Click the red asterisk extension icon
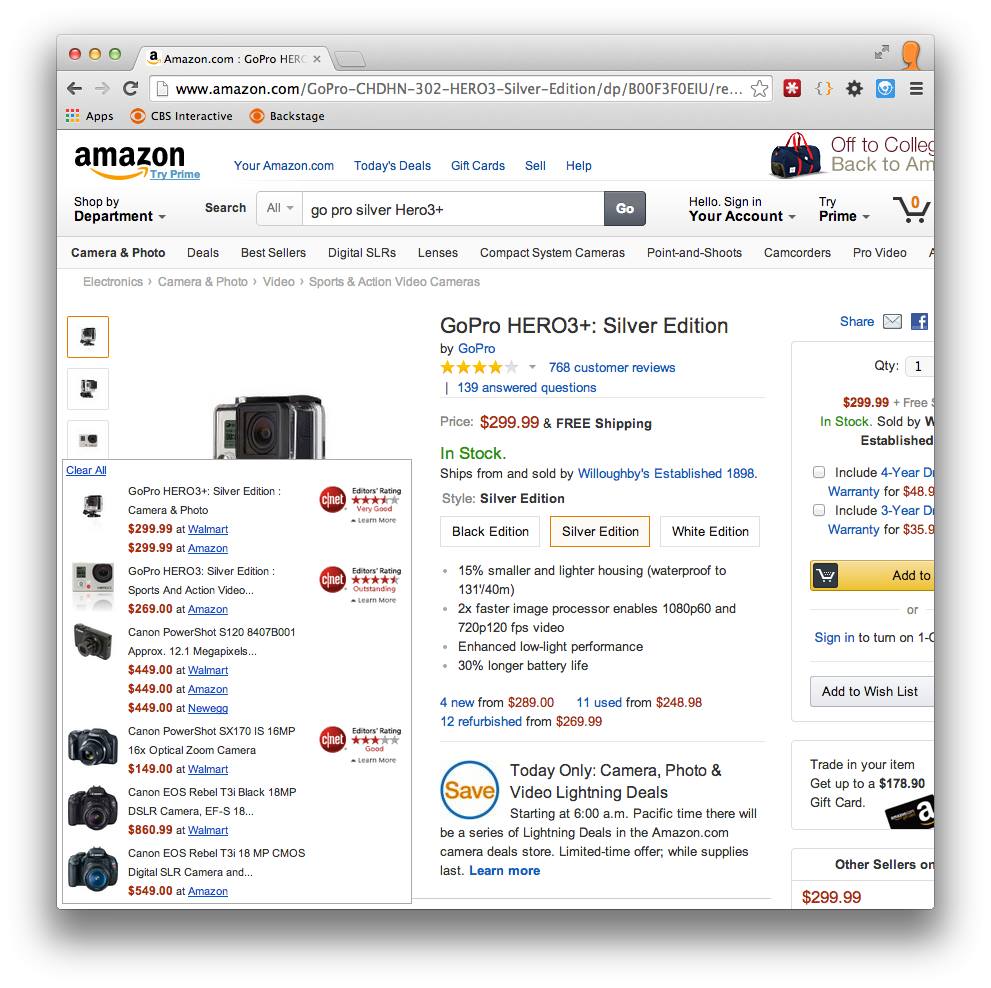This screenshot has width=991, height=988. (792, 88)
